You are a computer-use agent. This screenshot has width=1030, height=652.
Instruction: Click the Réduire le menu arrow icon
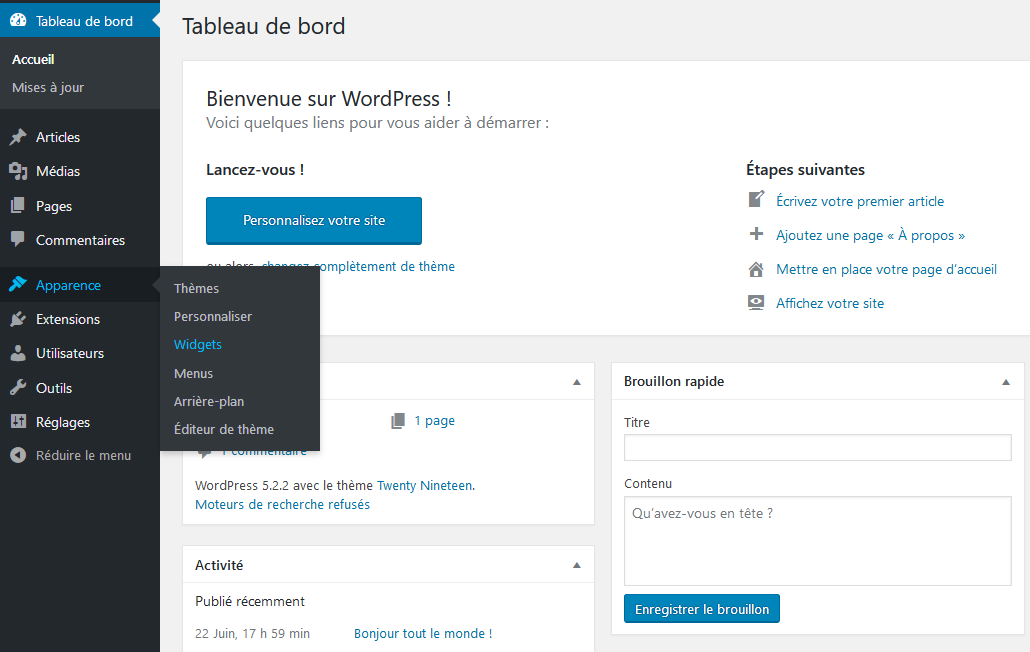[x=18, y=455]
